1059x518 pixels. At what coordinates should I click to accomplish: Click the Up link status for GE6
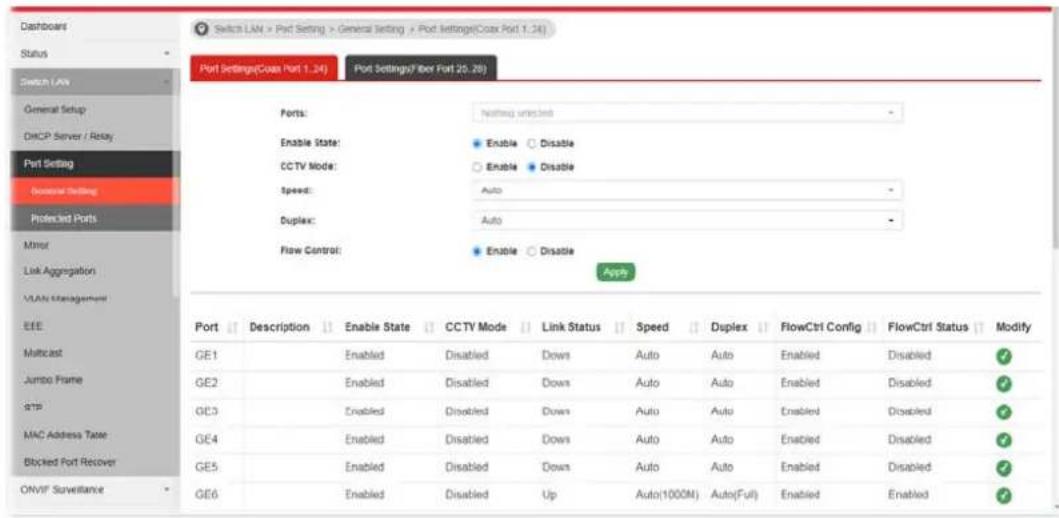click(x=548, y=496)
